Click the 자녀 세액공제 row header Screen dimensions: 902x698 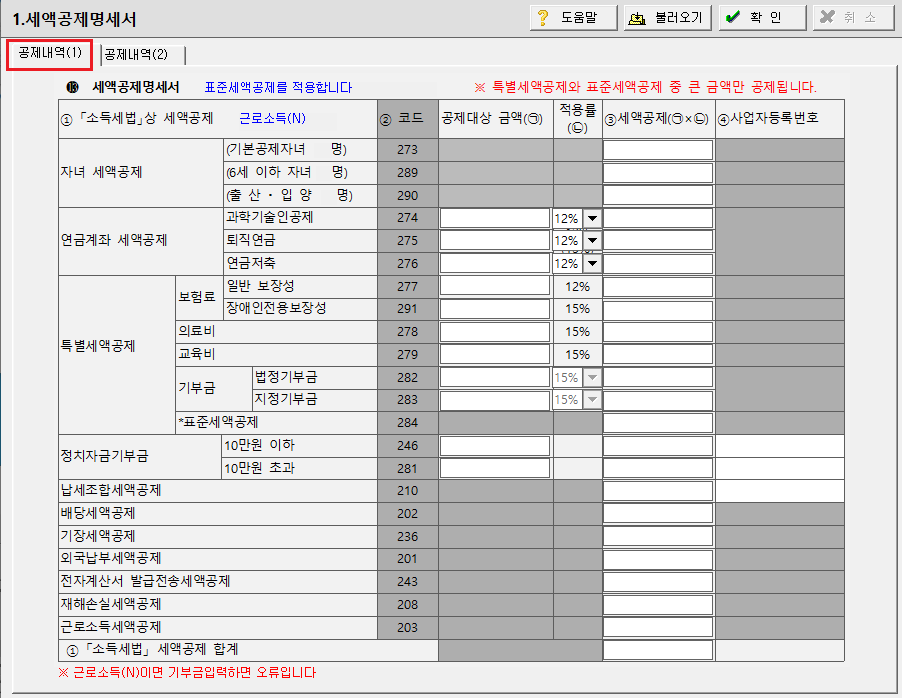pos(141,173)
